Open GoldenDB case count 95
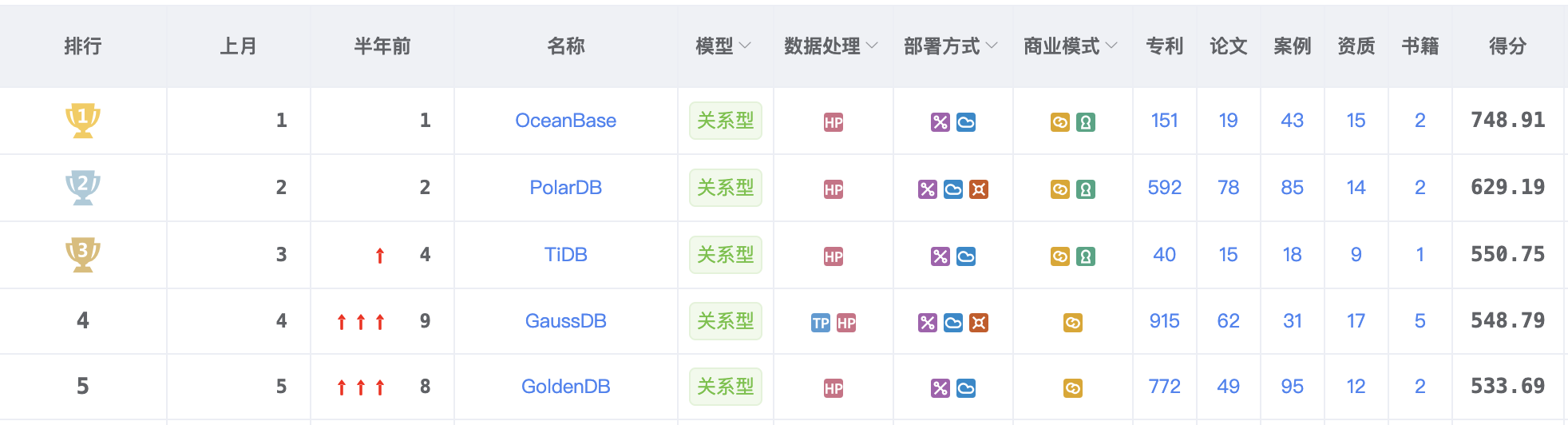1568x425 pixels. tap(1292, 387)
